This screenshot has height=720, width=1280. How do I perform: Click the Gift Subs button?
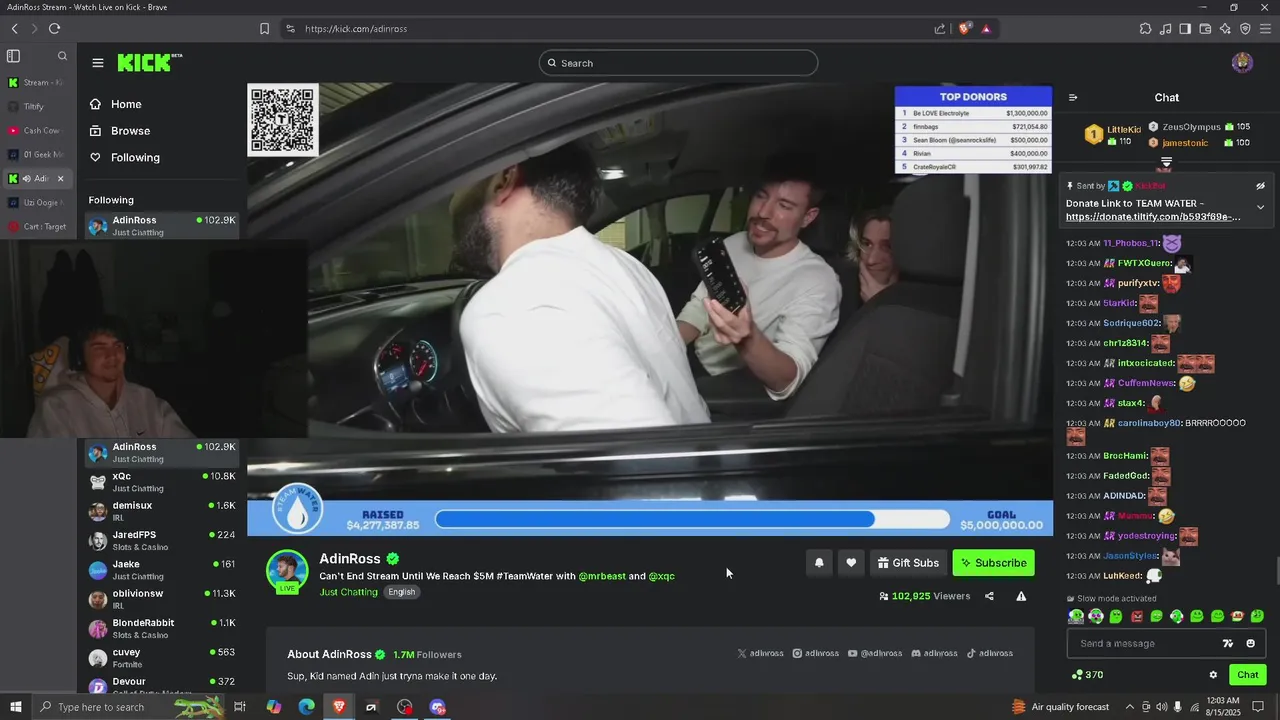click(908, 563)
